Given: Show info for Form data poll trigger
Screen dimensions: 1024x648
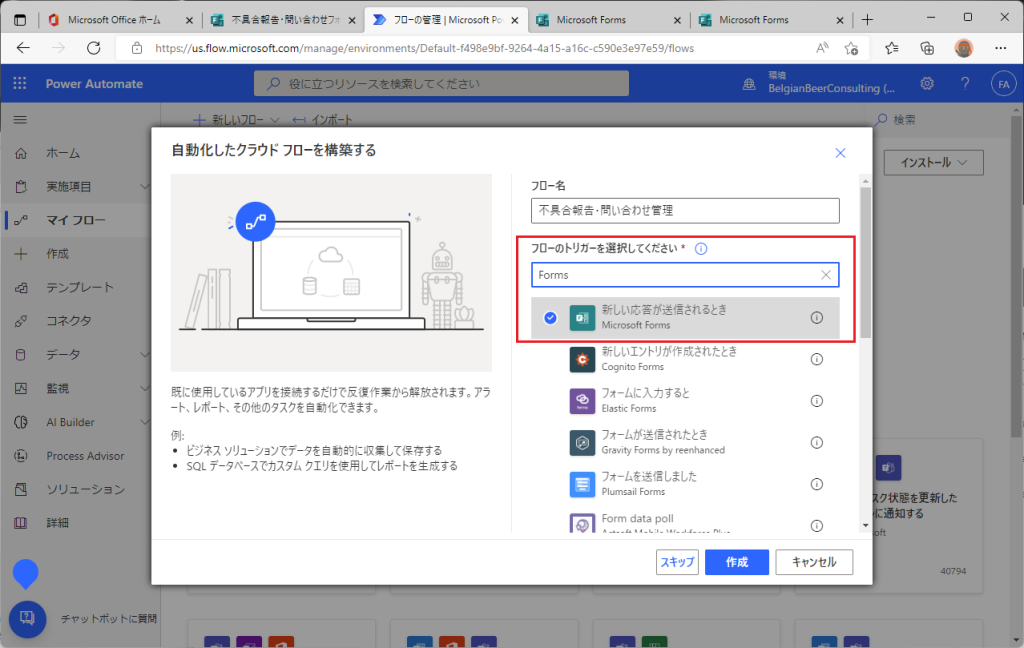Looking at the screenshot, I should (x=816, y=525).
